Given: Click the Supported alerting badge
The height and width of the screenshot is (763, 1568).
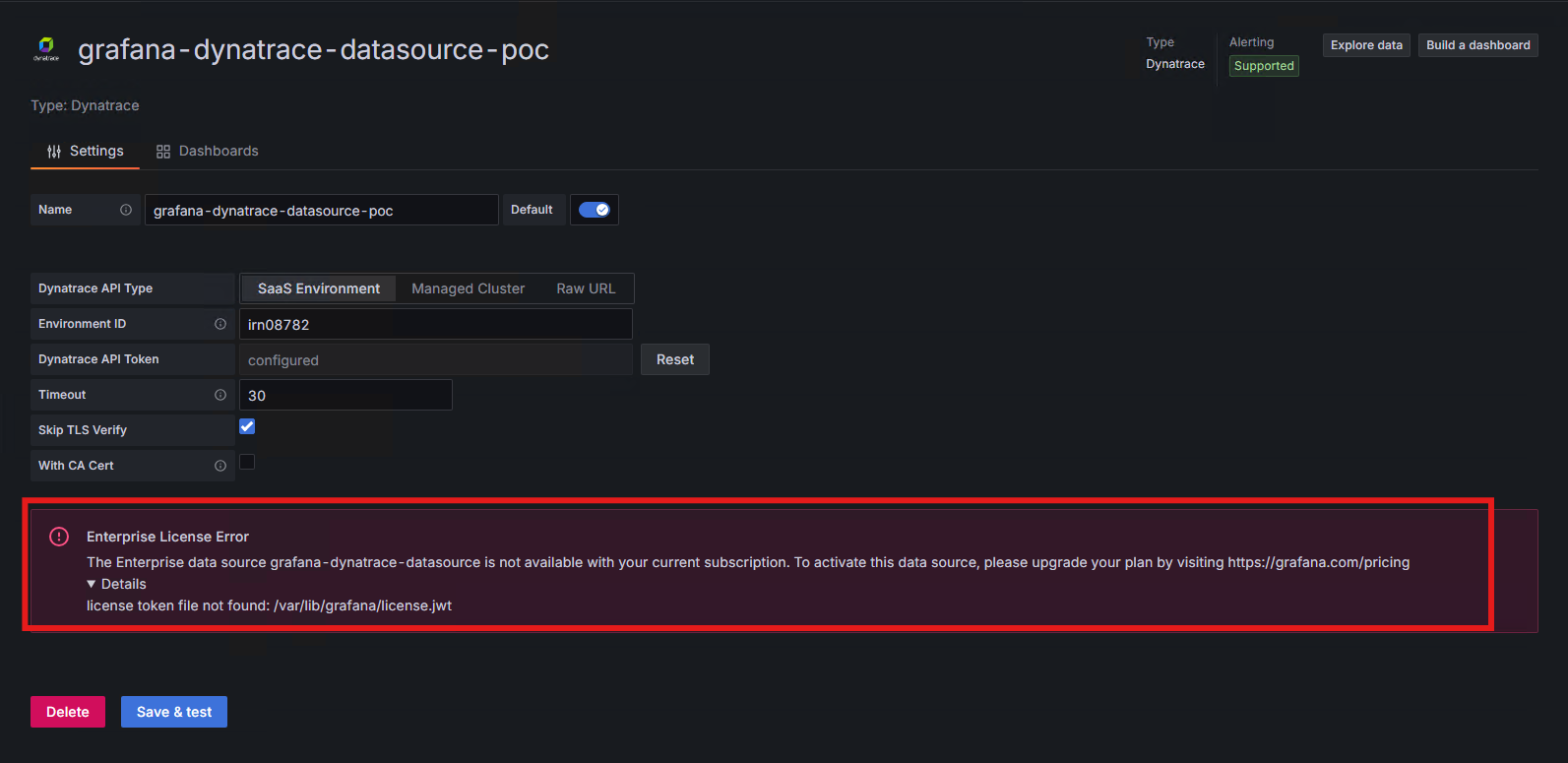Looking at the screenshot, I should [1264, 66].
